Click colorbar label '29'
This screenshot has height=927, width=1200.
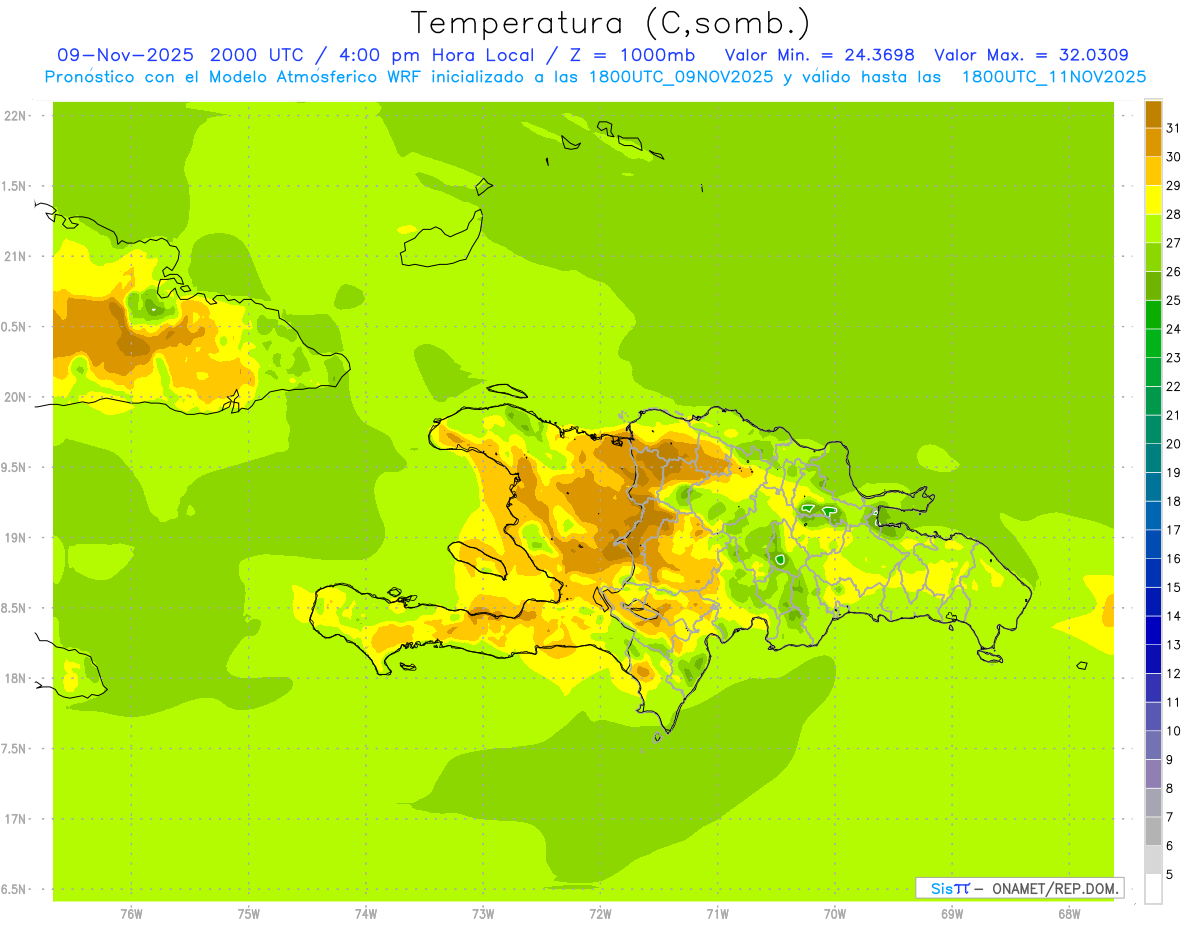(x=1174, y=185)
